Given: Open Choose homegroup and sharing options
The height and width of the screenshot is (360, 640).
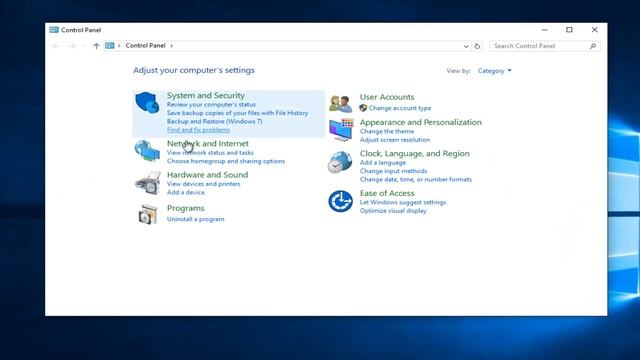Looking at the screenshot, I should (226, 161).
